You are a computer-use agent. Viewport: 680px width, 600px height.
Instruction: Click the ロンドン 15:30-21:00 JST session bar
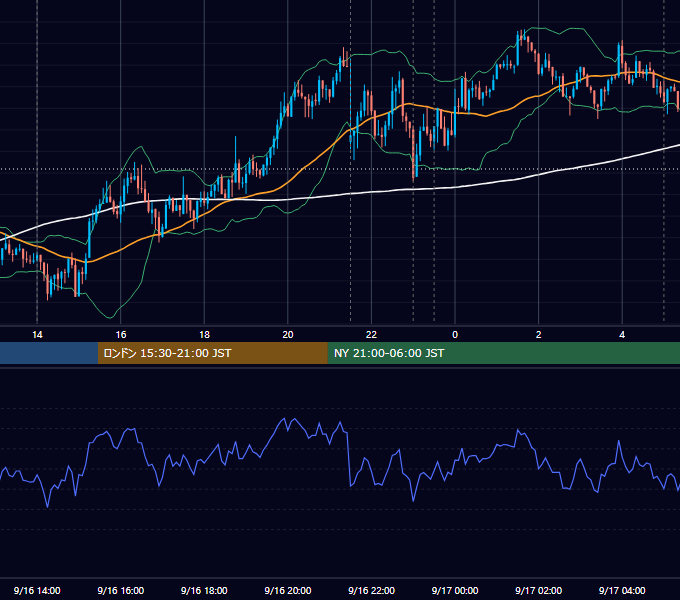coord(212,353)
